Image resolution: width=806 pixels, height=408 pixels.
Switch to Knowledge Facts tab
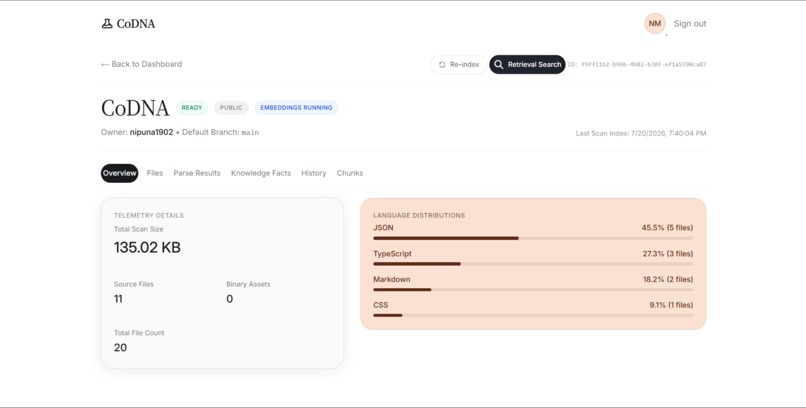(x=261, y=173)
